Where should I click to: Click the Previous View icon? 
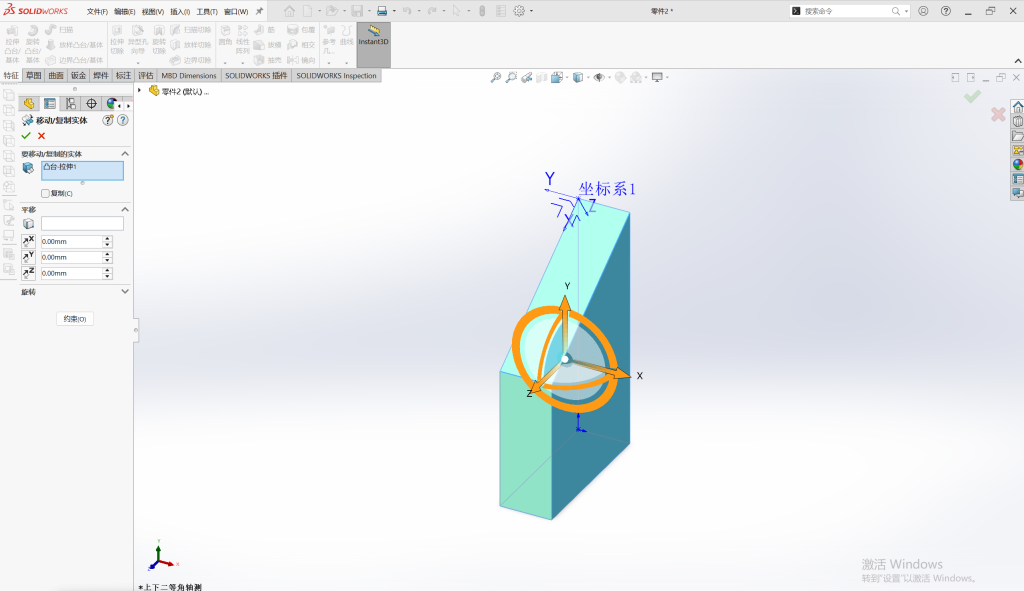[526, 77]
